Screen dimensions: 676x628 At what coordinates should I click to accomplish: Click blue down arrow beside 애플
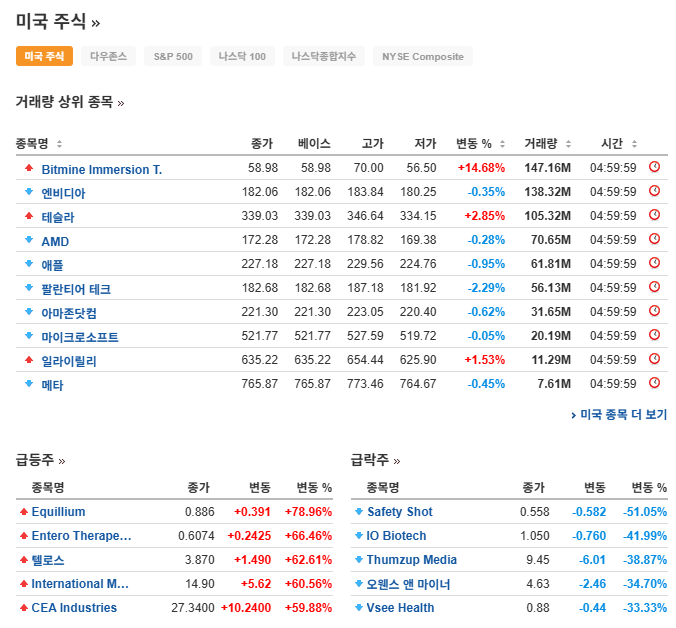point(29,263)
